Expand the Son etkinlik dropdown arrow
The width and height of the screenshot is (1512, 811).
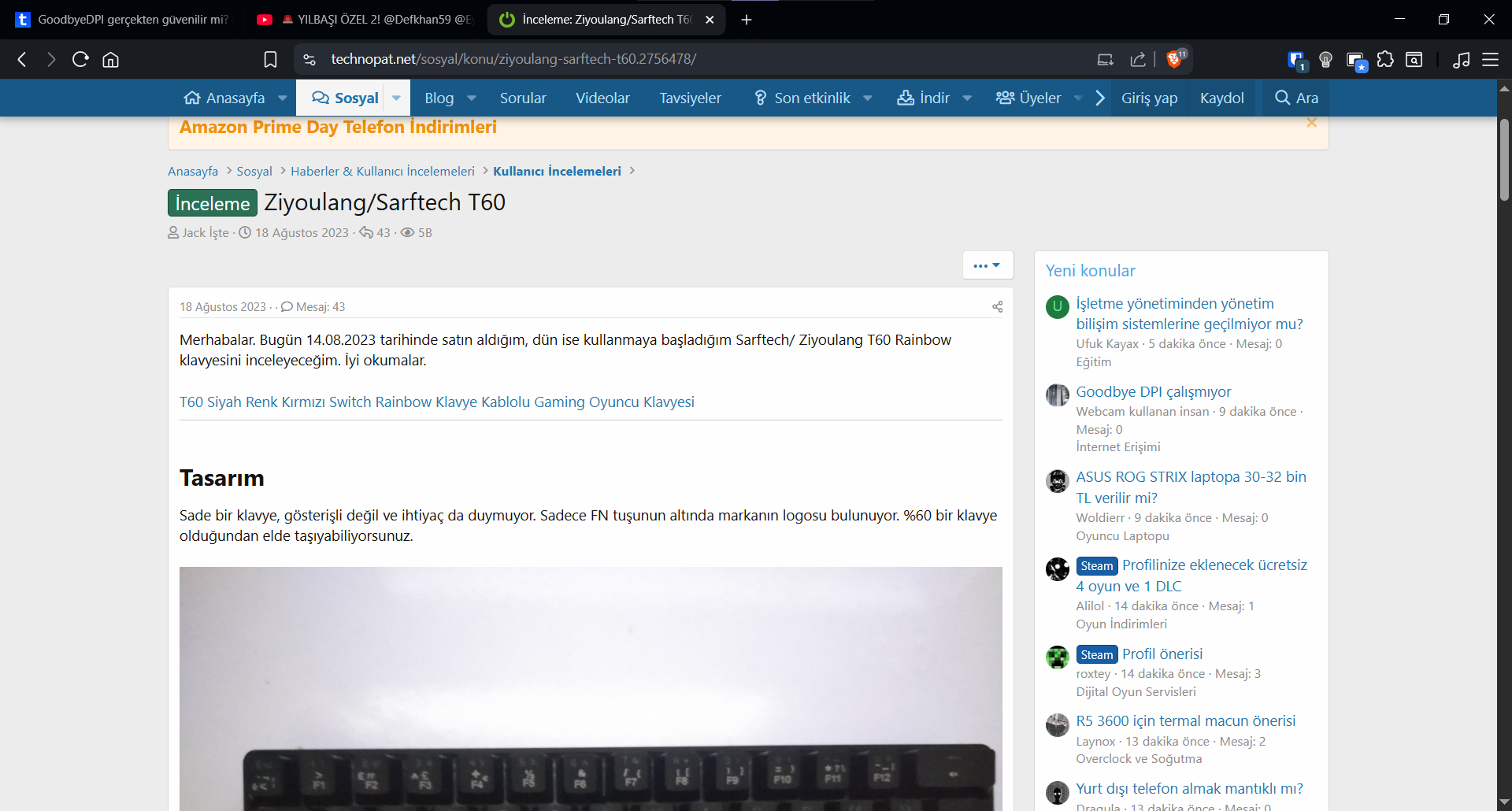[868, 98]
